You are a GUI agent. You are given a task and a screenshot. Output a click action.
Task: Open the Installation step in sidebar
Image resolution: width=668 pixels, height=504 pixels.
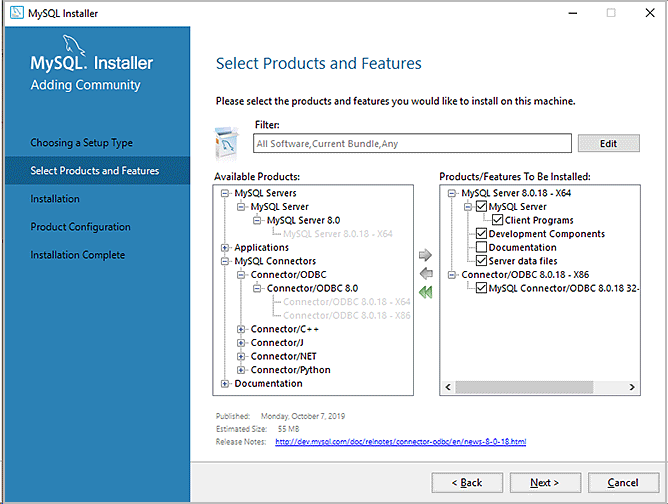point(55,199)
